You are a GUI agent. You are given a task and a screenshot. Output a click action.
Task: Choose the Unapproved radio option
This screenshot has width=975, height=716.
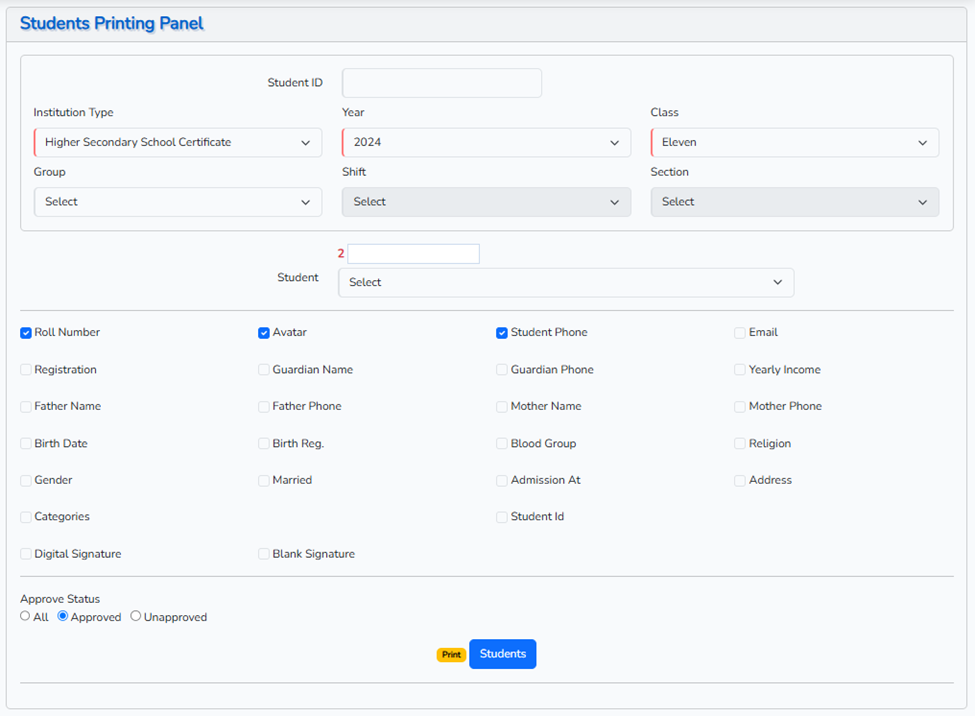point(136,617)
